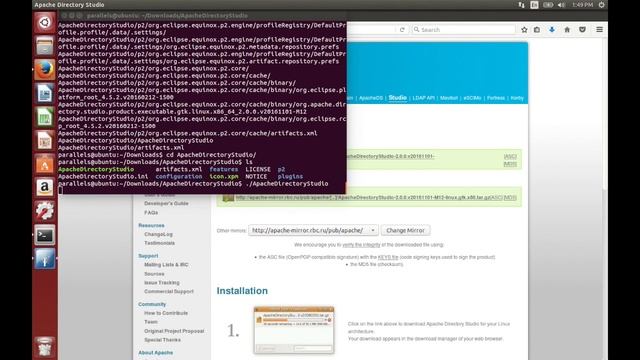Open the system power menu
Image resolution: width=640 pixels, height=360 pixels.
601,5
